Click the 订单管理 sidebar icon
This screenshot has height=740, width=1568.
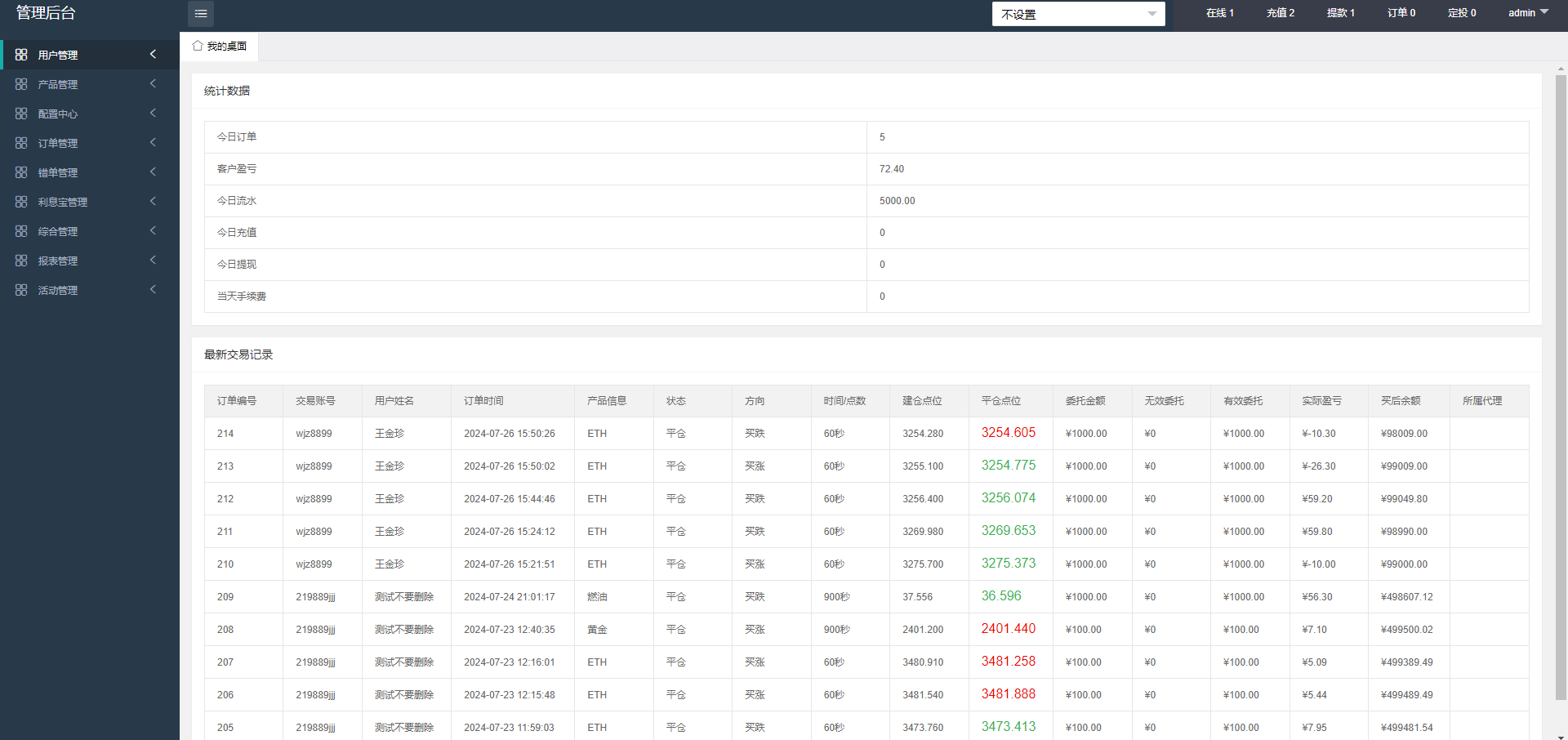pos(21,143)
